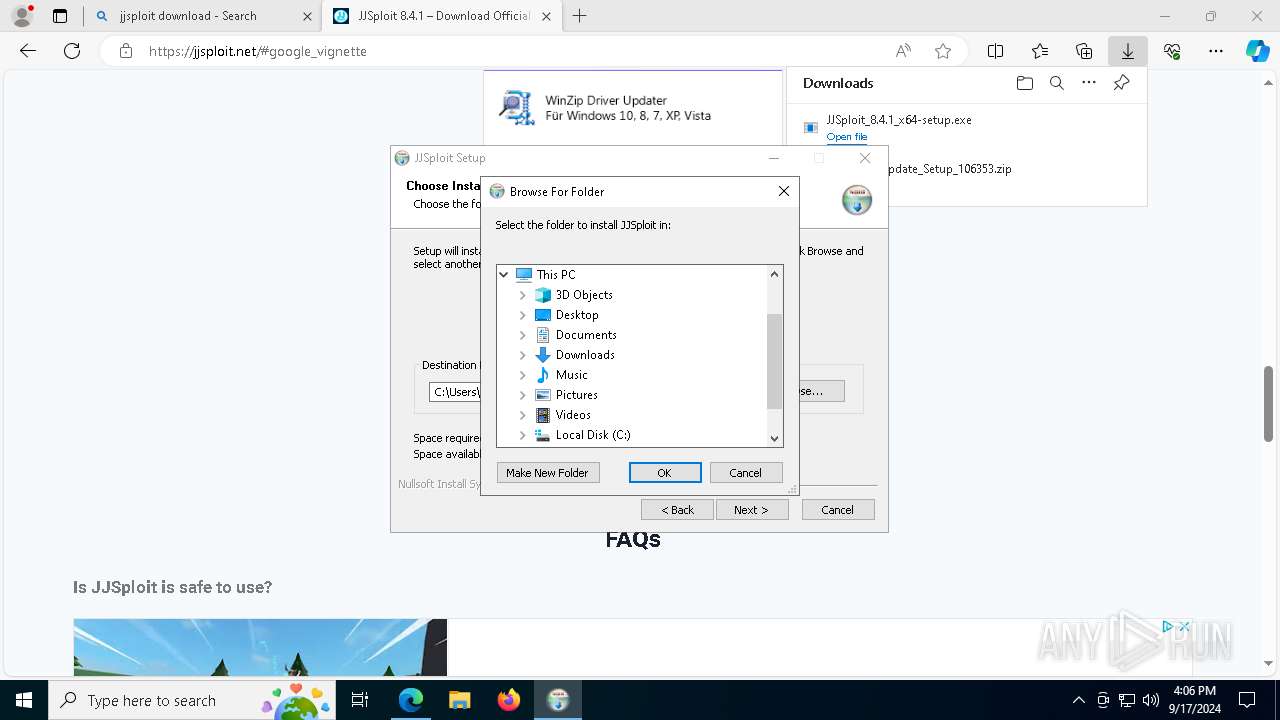The height and width of the screenshot is (720, 1280).
Task: Cancel the Browse For Folder dialog
Action: [x=746, y=473]
